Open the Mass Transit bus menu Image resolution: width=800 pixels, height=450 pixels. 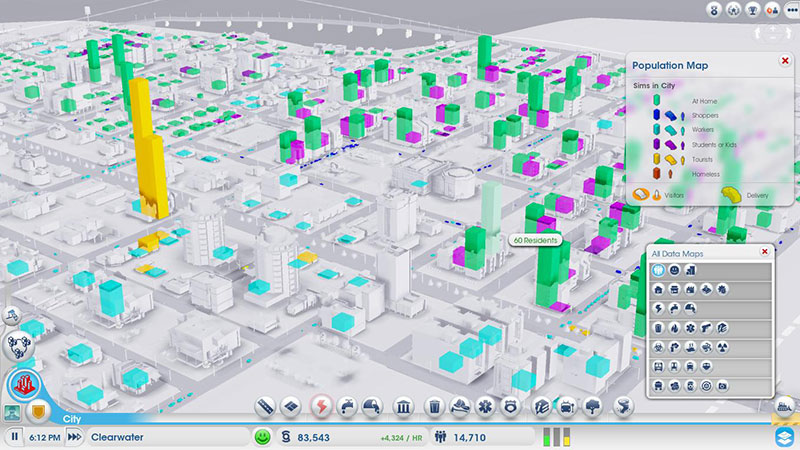[x=567, y=407]
